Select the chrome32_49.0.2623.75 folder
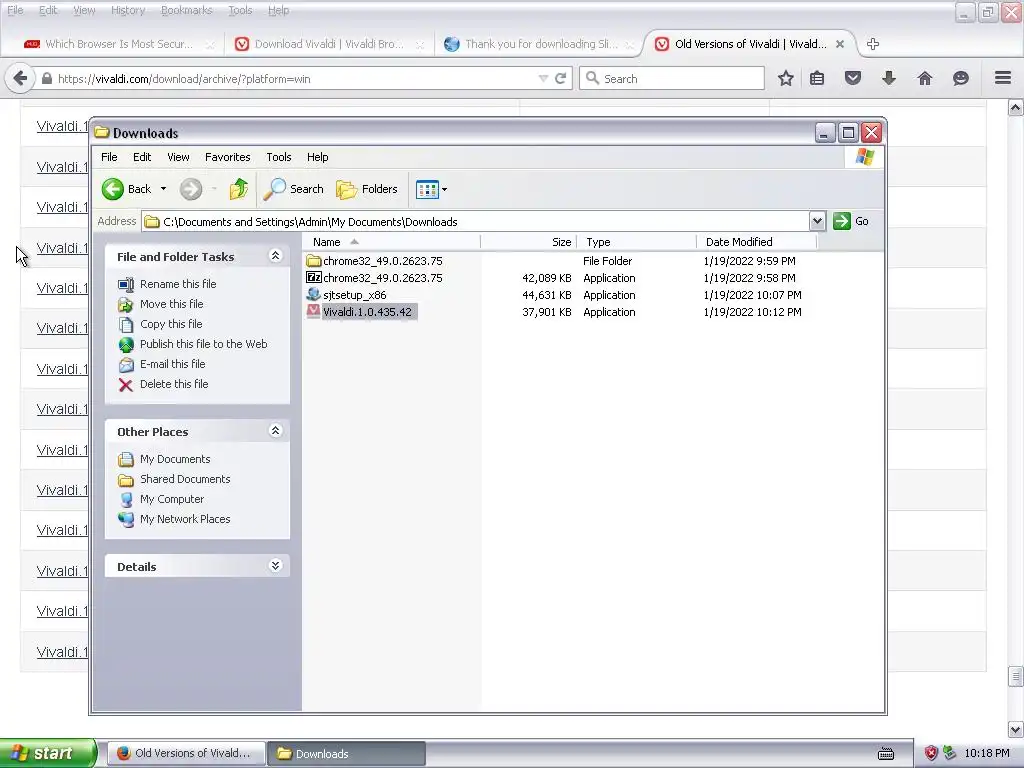 (374, 261)
